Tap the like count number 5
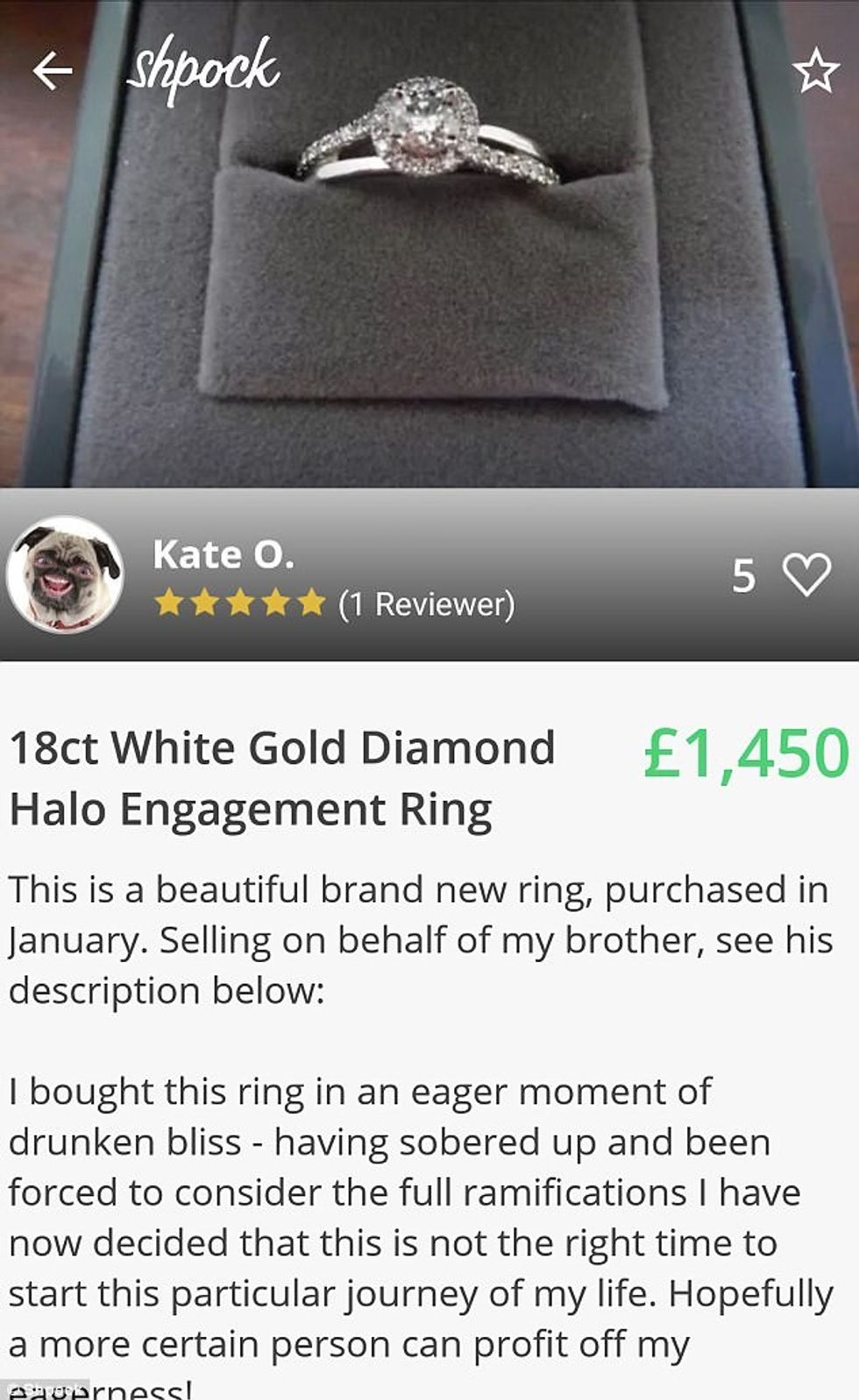859x1400 pixels. point(743,576)
